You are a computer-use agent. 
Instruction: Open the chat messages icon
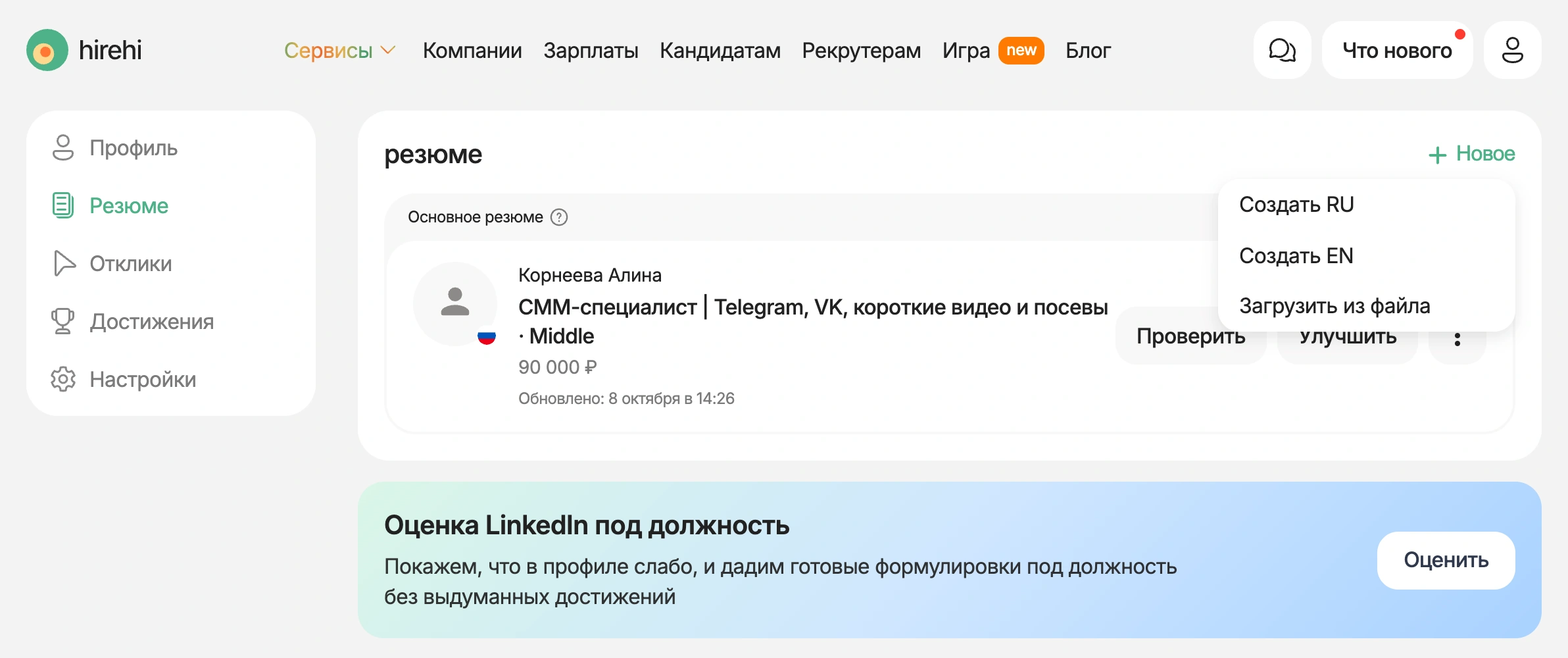tap(1282, 50)
